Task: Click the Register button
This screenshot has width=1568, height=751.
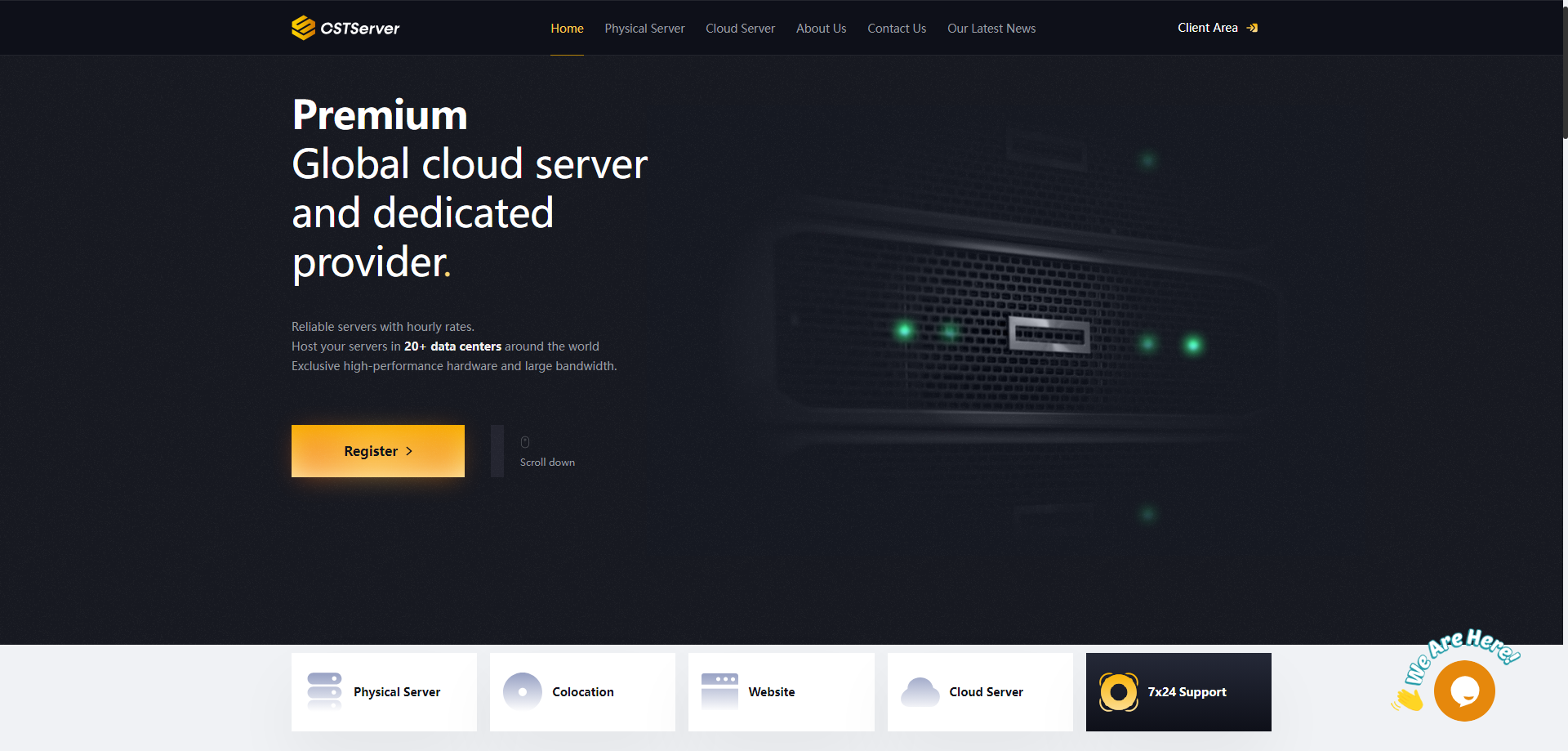Action: click(378, 451)
